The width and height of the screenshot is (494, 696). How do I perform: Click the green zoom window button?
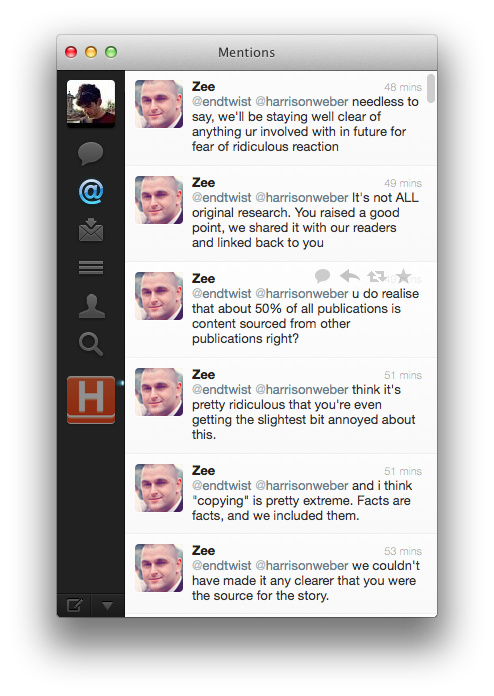111,52
